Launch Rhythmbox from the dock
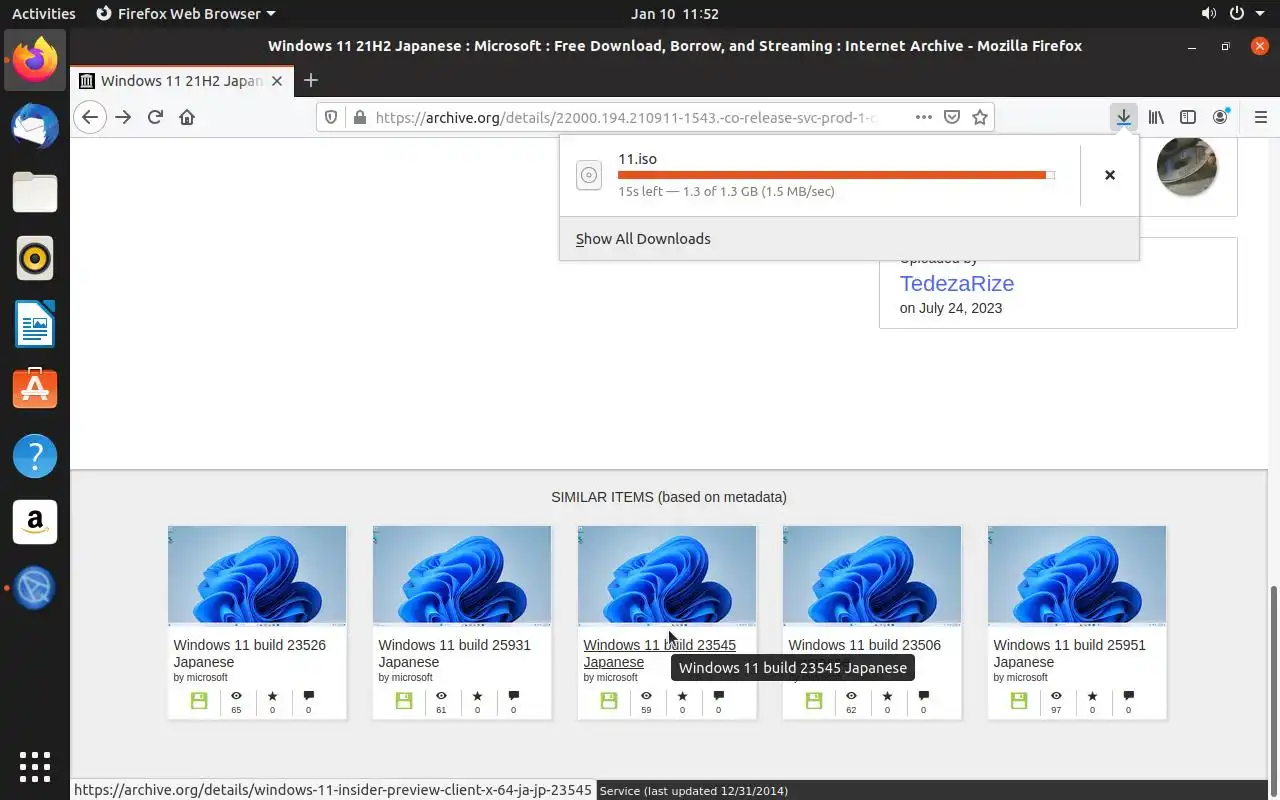 [x=35, y=258]
